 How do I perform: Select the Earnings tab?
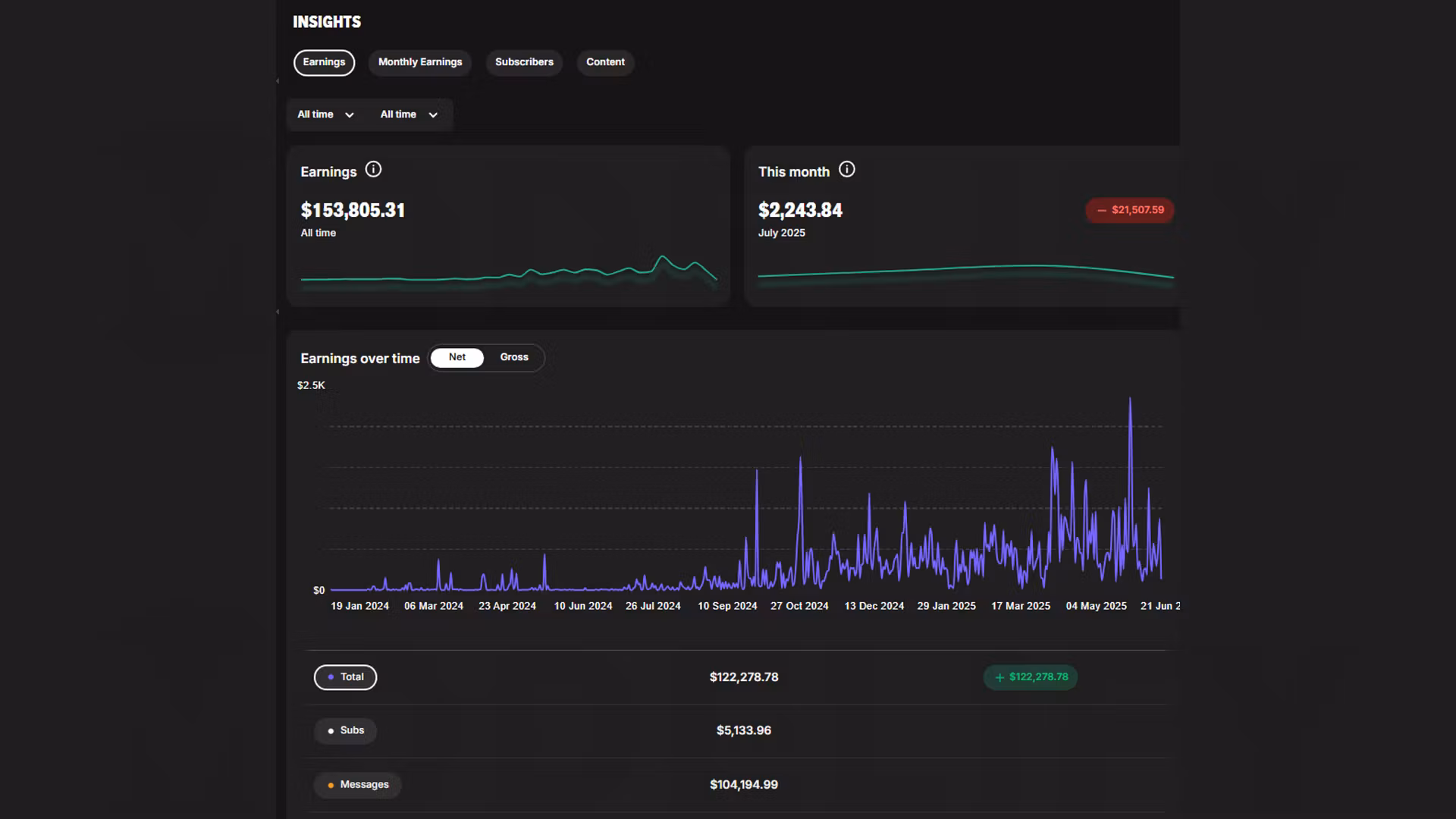[324, 62]
